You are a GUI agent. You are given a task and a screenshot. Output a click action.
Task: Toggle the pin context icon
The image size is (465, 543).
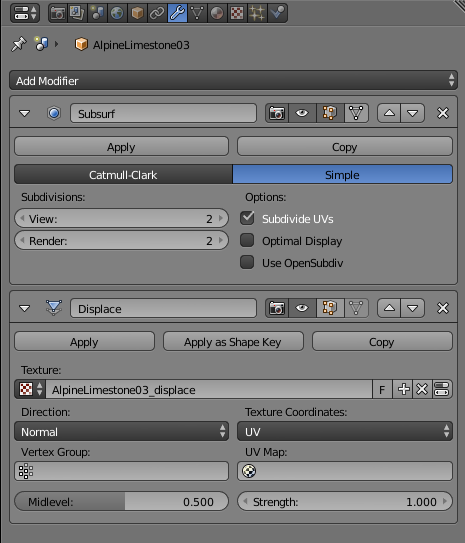[x=18, y=44]
